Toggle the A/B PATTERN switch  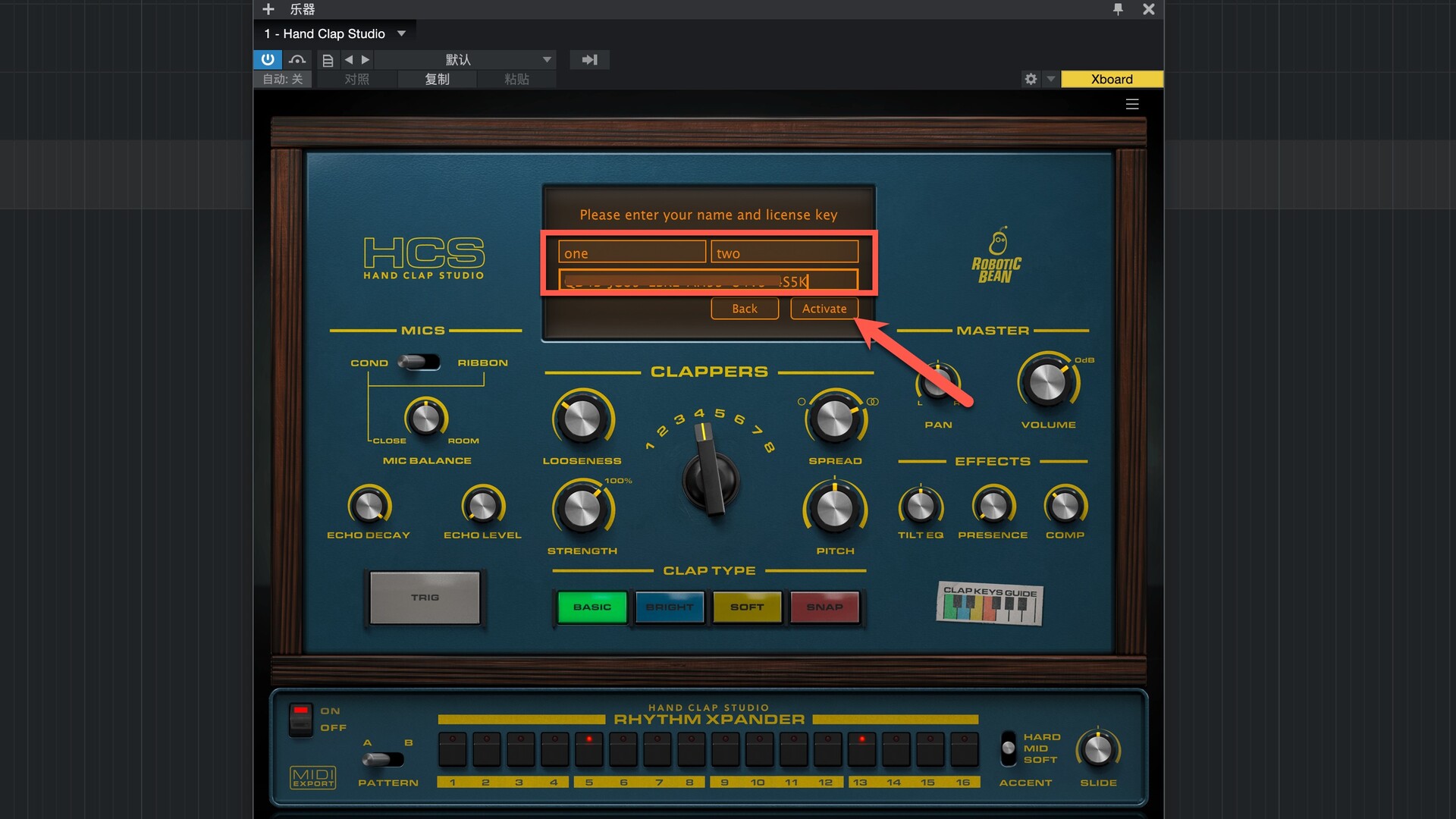tap(383, 758)
